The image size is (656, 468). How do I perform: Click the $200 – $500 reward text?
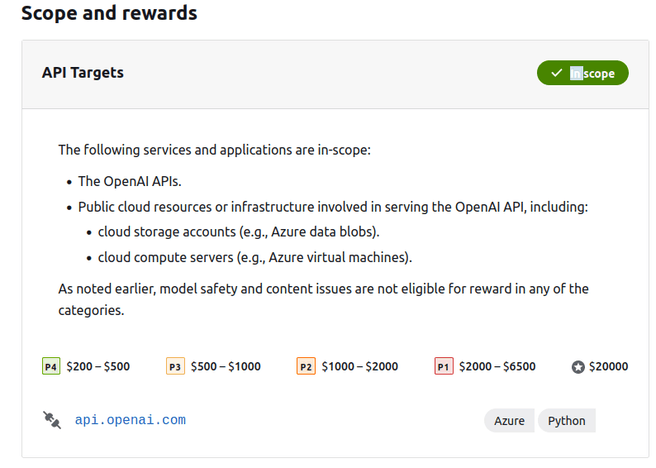coord(98,366)
